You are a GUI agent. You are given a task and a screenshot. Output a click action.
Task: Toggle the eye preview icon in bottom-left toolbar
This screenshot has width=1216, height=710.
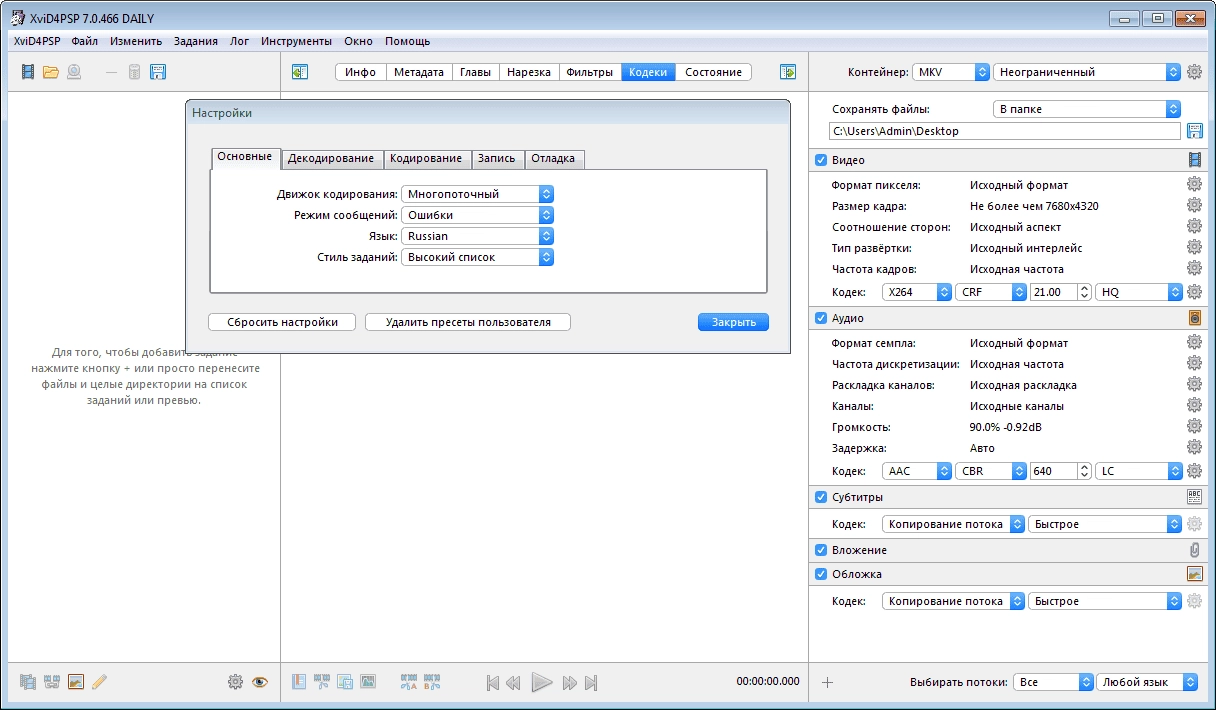pos(260,682)
